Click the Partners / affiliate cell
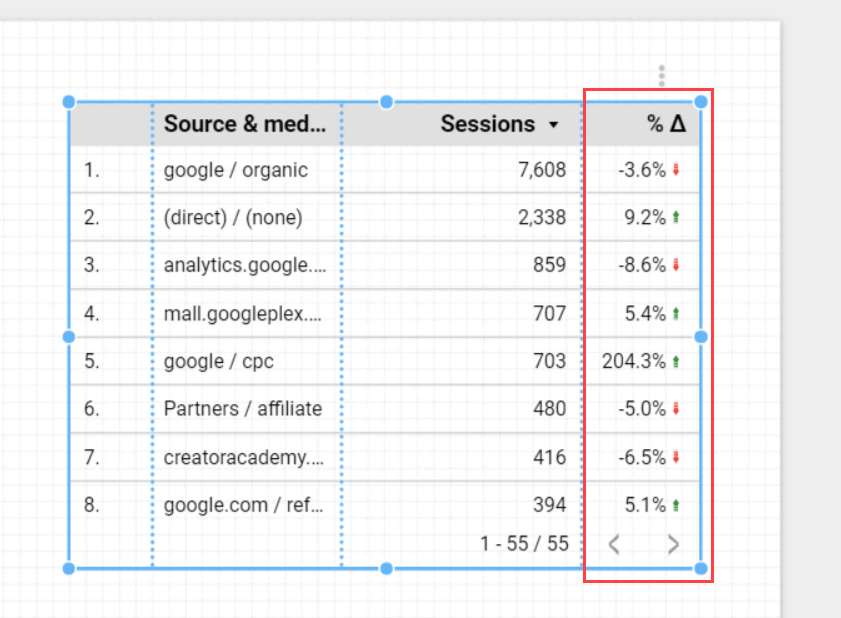 click(x=243, y=409)
